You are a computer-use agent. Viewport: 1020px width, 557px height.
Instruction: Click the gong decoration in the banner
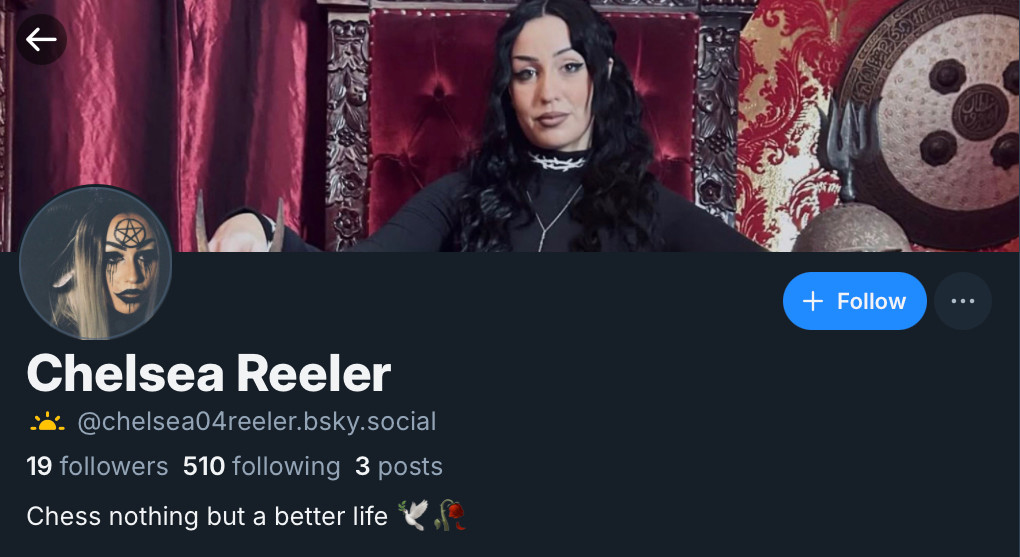click(x=937, y=117)
